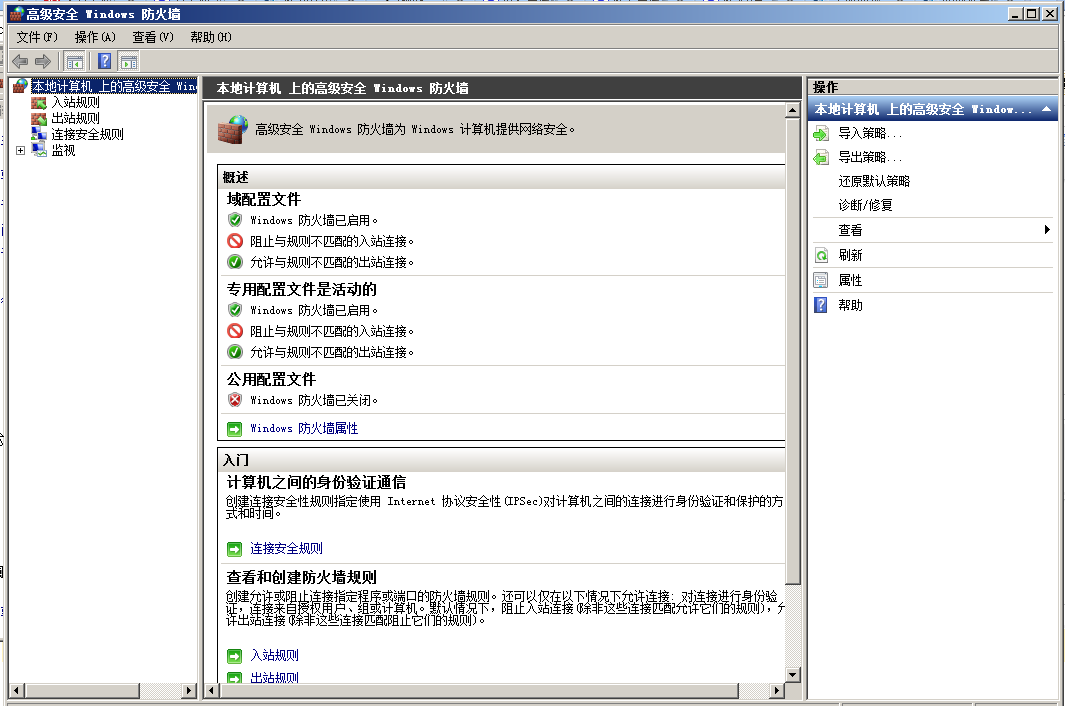Click the firewall brick-and-globe overview icon
Screen dimensions: 1065x706
233,129
